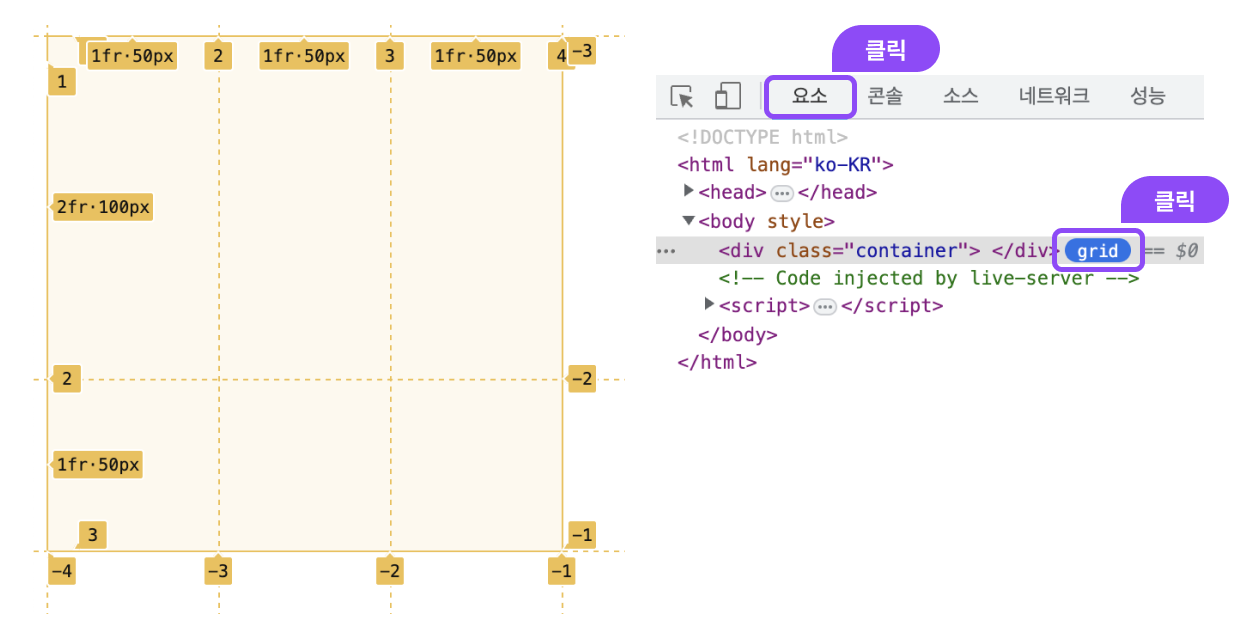Screen dimensions: 1242x623
Task: Open the 요소 tab
Action: click(810, 96)
